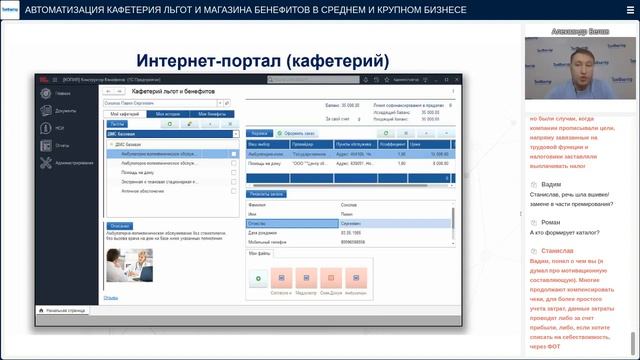Open the history icon in the title bar

376,80
